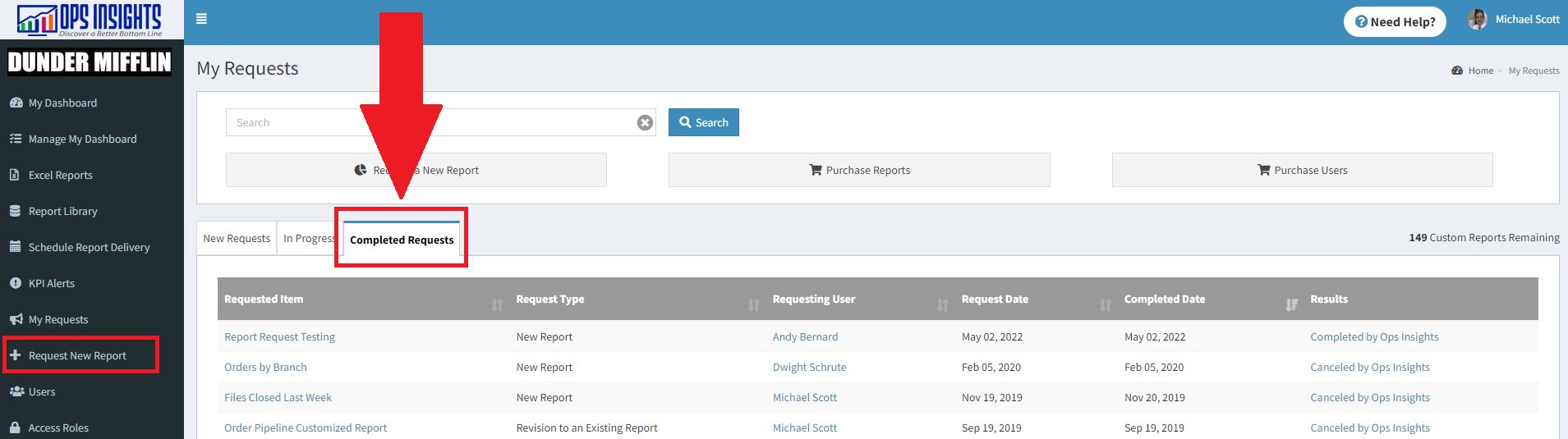Open Users in the sidebar
1568x439 pixels.
click(42, 391)
